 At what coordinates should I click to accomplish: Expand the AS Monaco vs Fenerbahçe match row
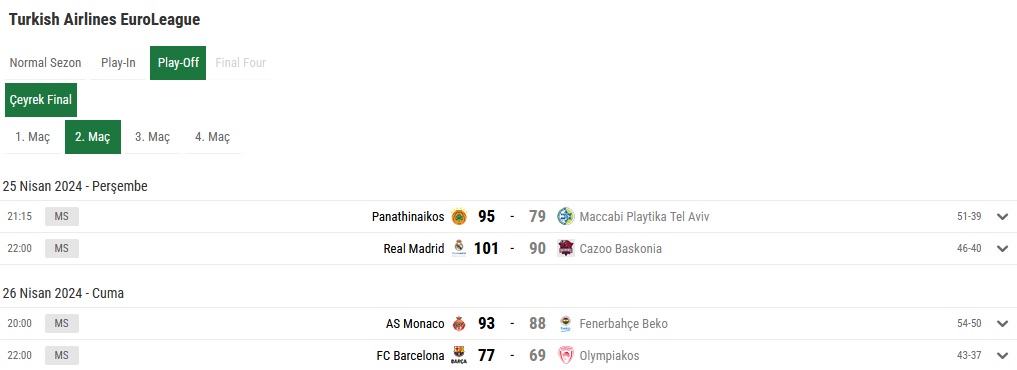(x=1003, y=324)
